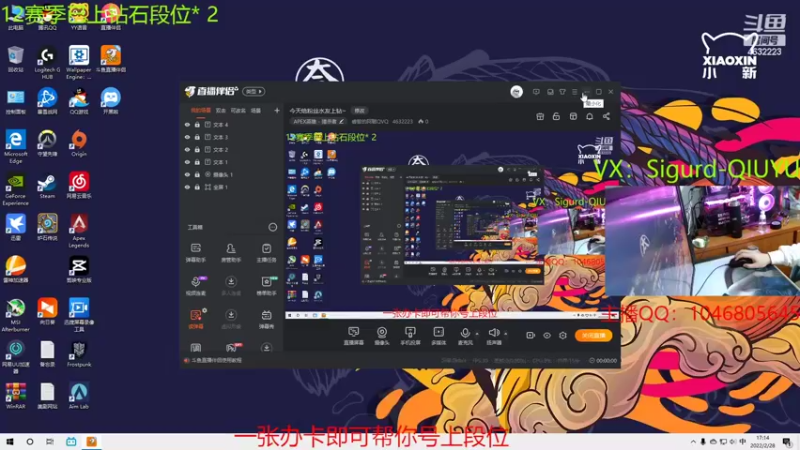Expand the speaker volume arrow

tap(506, 334)
